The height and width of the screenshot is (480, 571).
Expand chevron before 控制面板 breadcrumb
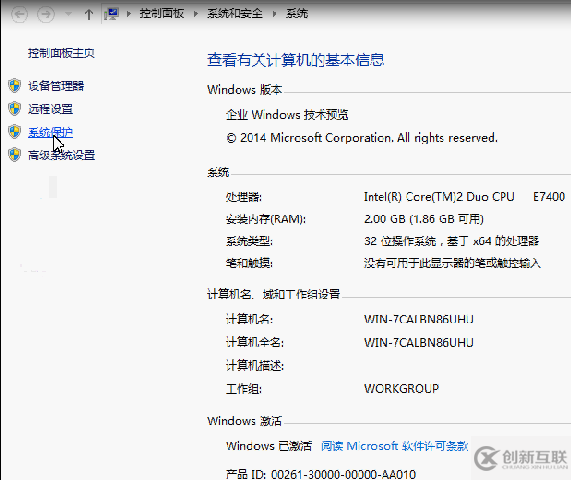point(129,14)
